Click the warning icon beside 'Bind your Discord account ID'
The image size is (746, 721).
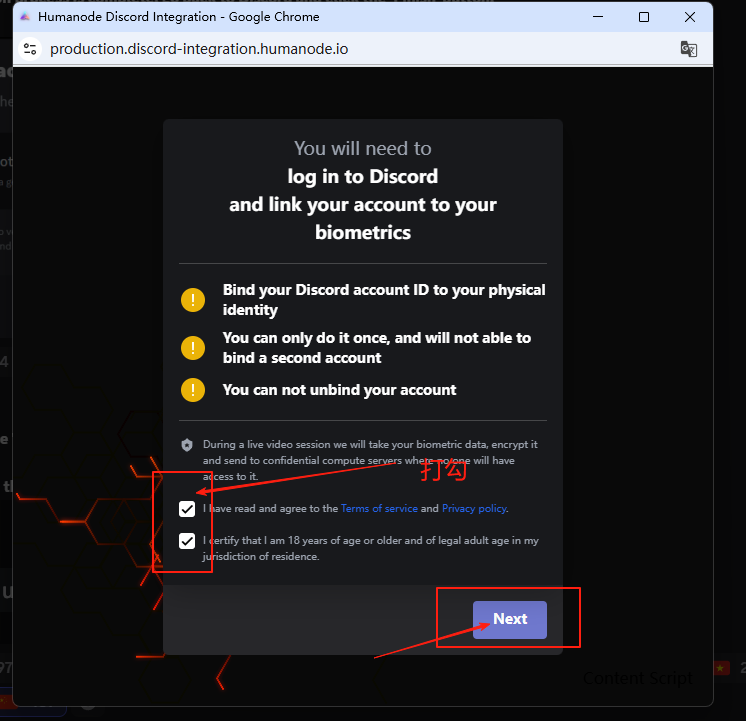[x=193, y=300]
